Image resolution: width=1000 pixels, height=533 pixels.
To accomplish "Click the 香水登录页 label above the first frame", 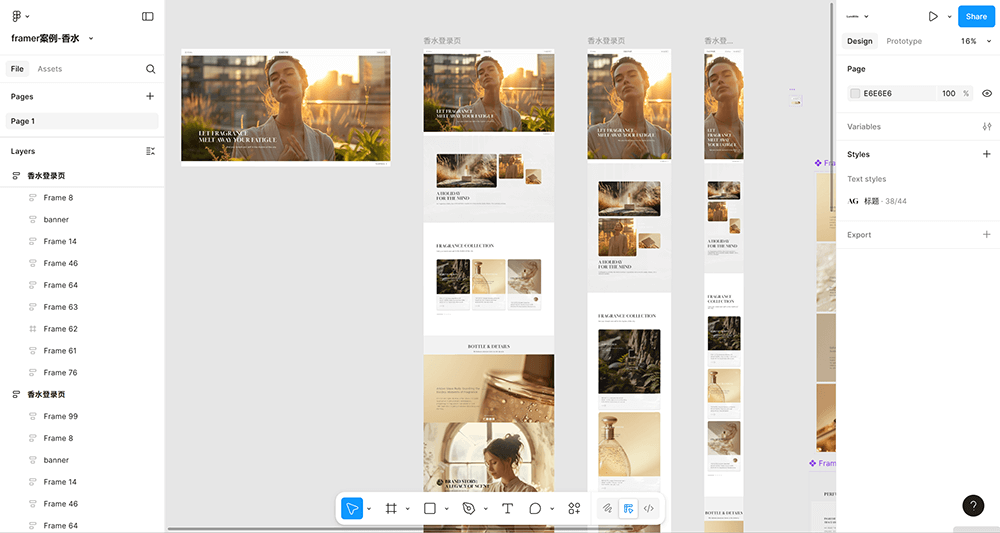I will coord(442,41).
